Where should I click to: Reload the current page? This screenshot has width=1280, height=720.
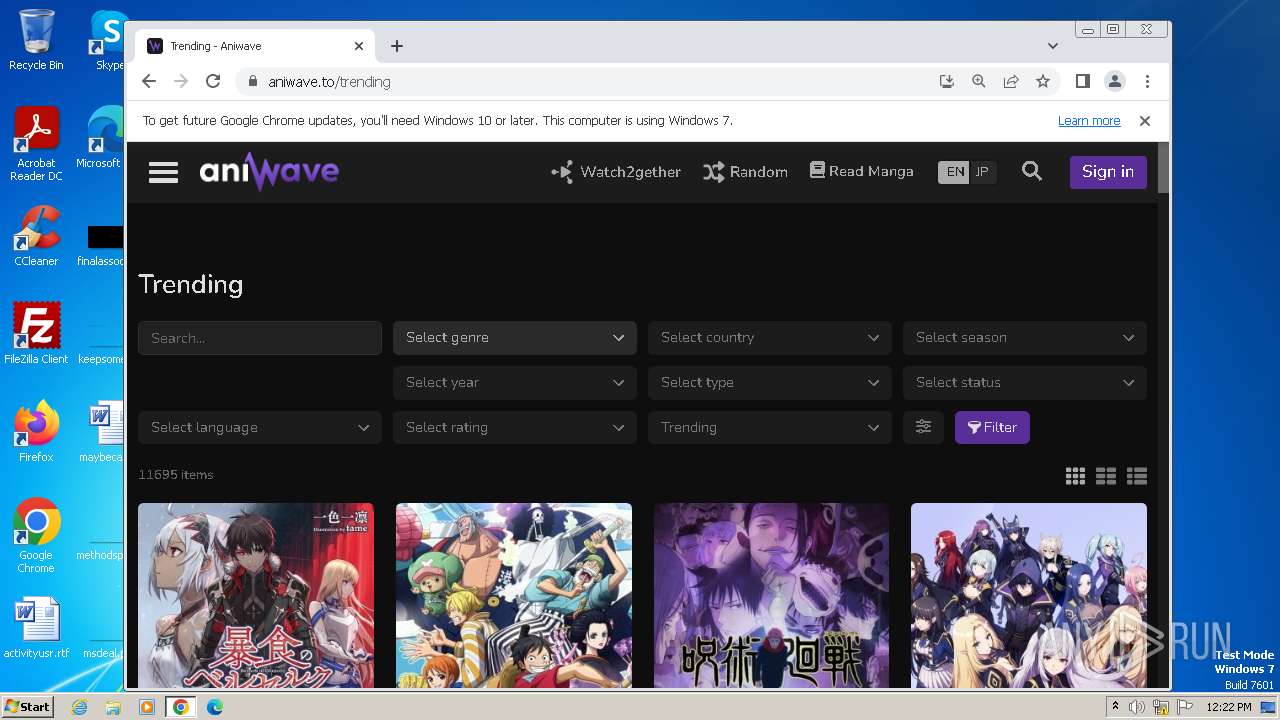213,82
